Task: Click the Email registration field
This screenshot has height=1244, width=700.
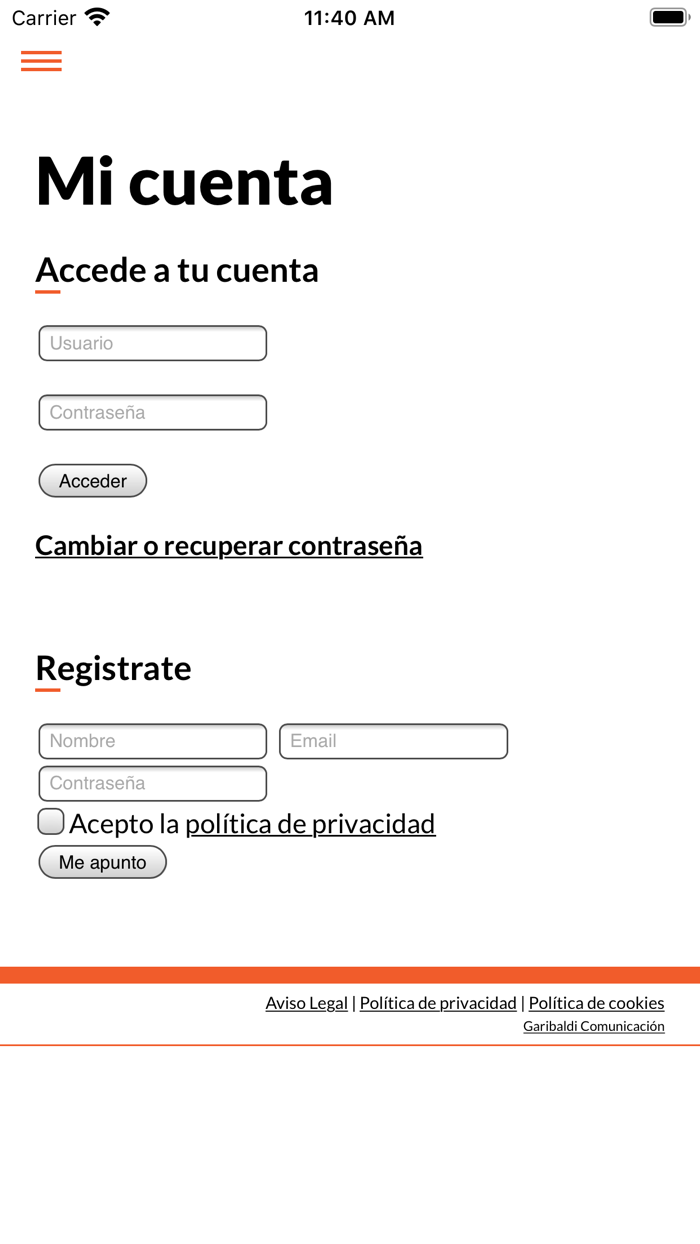Action: [x=394, y=741]
